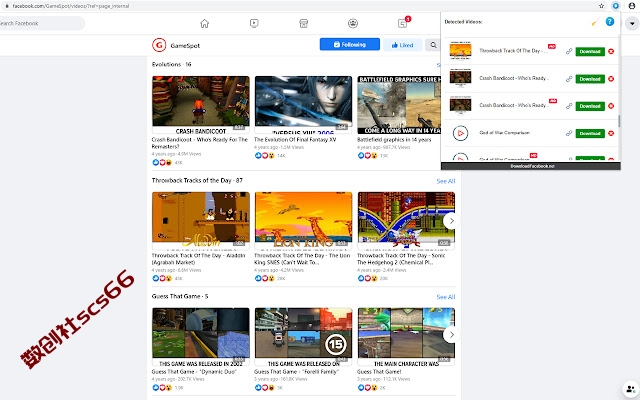Image resolution: width=640 pixels, height=400 pixels.
Task: Open title 'Crash Bandicoot - Who's Ready For The Remasters?'
Action: pos(200,143)
